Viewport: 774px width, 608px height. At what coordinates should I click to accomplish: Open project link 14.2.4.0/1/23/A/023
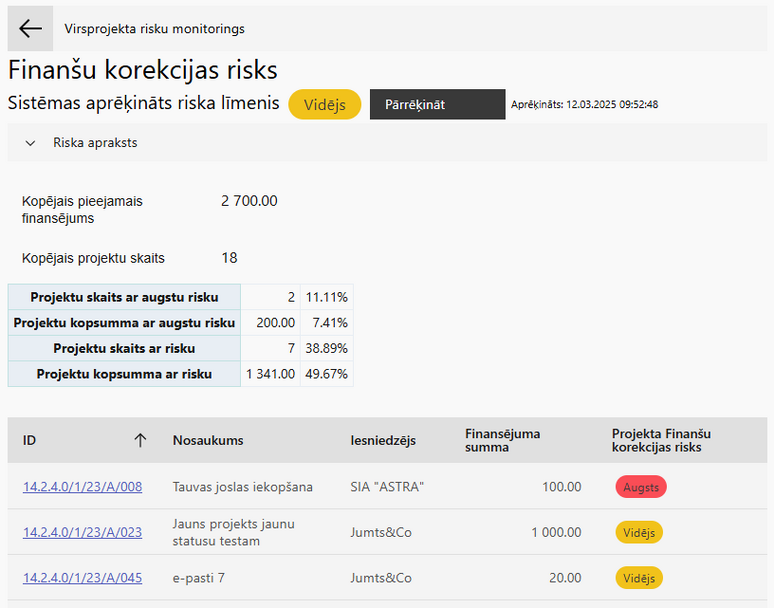coord(82,532)
